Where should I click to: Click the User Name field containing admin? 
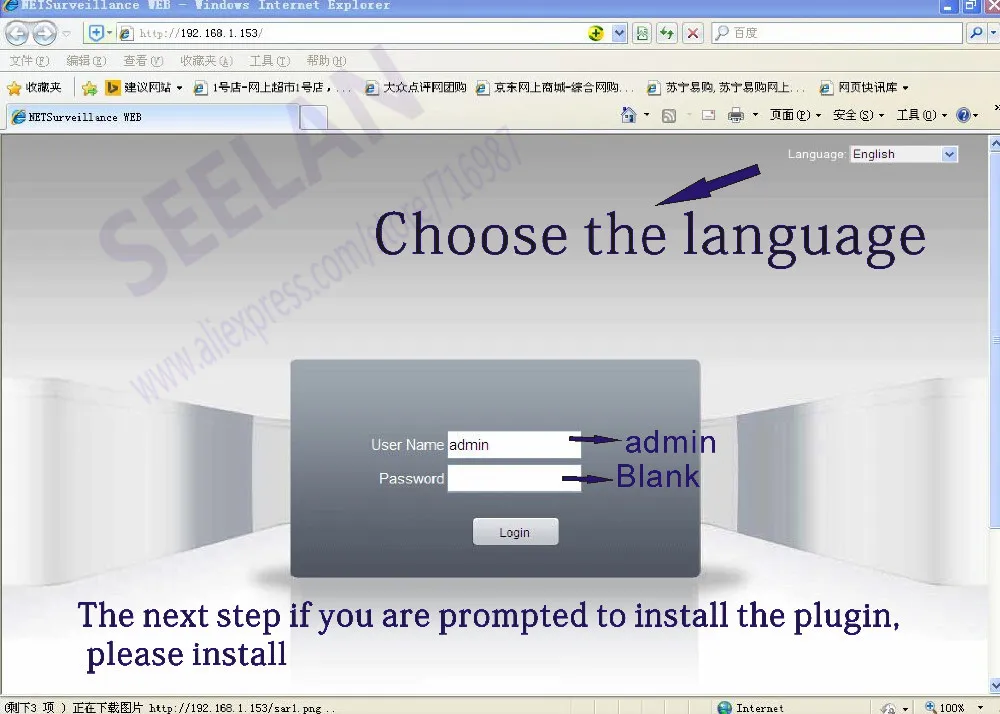click(514, 445)
